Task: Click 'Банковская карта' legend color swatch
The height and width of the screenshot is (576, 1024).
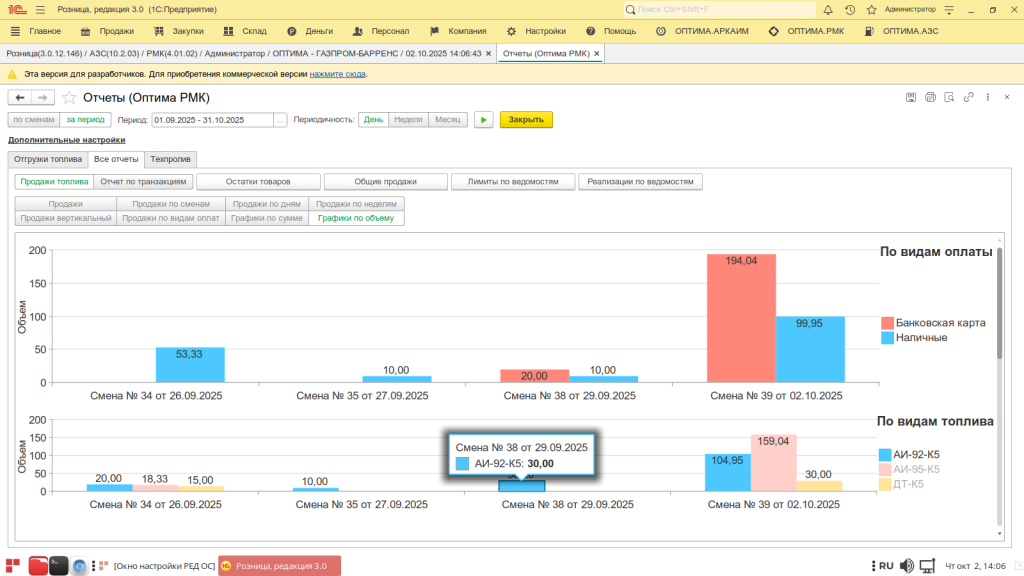Action: coord(887,323)
